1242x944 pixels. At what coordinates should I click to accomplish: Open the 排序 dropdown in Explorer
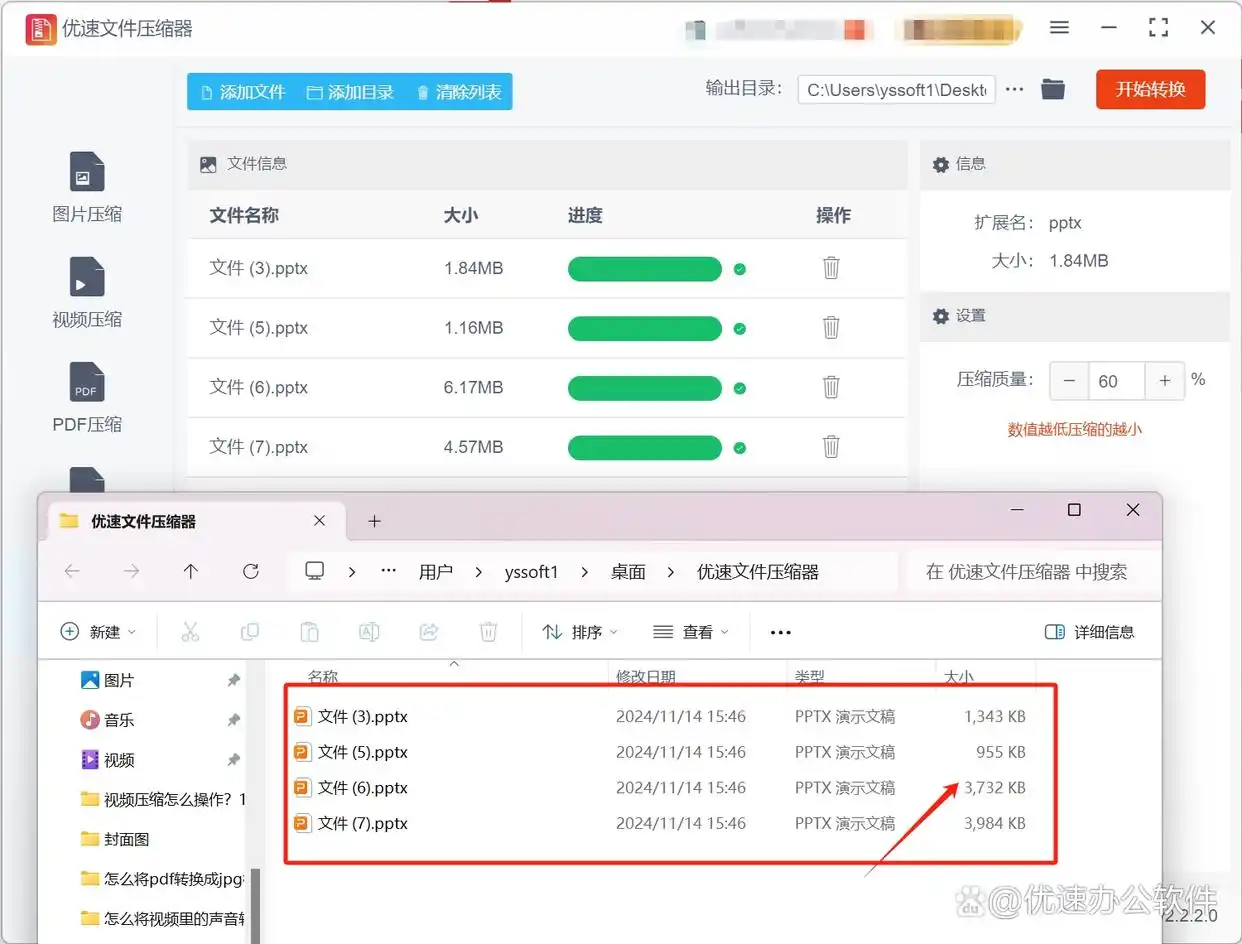coord(580,631)
